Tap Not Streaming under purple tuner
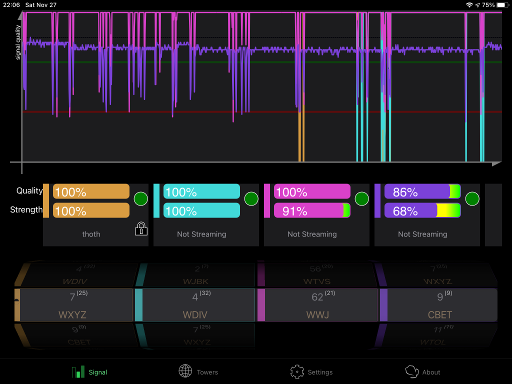Screen dimensions: 512x384 (x=423, y=234)
